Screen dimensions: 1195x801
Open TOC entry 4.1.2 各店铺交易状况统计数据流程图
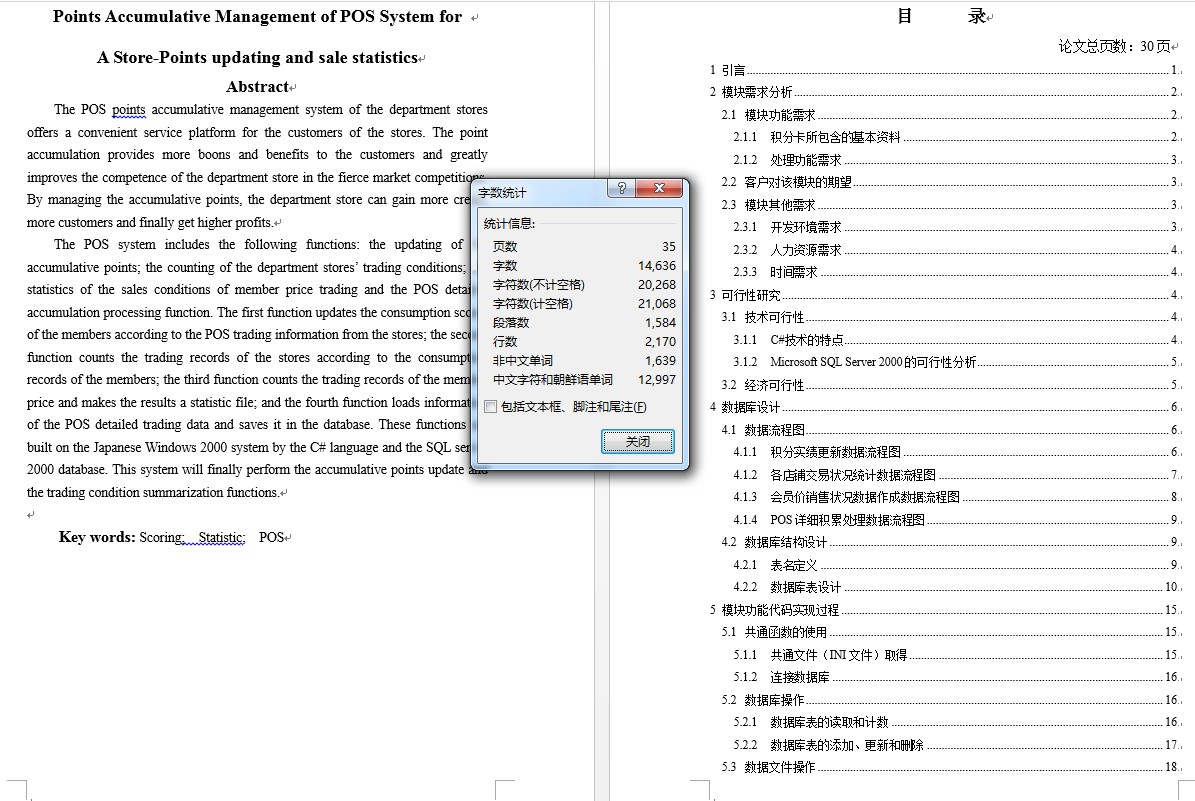956,475
